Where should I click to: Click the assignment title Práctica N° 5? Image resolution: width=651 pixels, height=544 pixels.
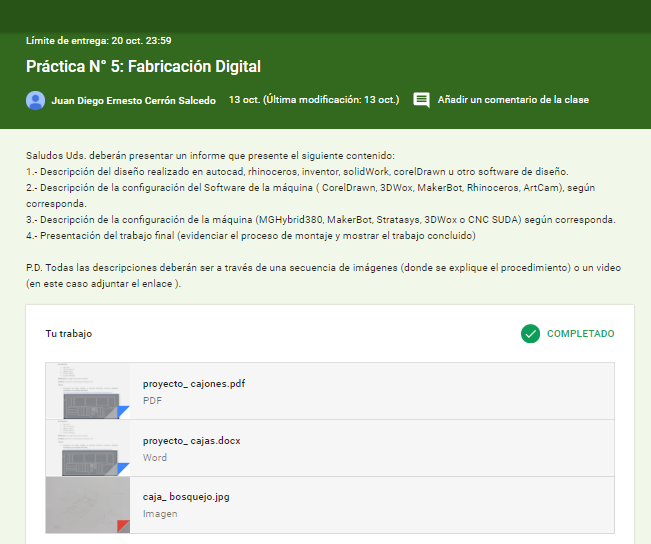pyautogui.click(x=143, y=67)
